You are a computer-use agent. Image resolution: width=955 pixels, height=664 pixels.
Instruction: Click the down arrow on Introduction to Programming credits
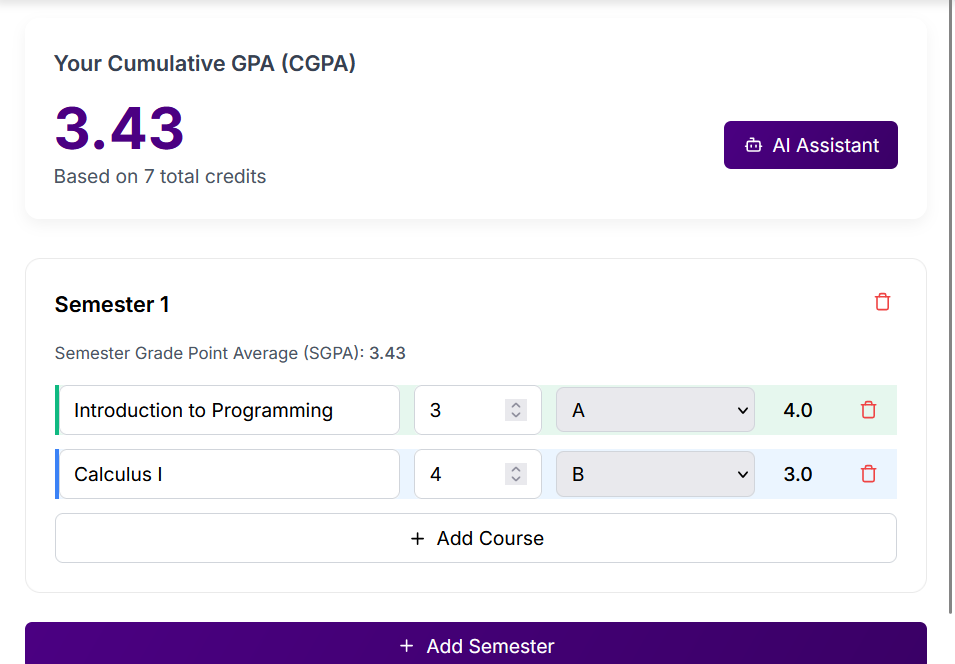pos(517,416)
